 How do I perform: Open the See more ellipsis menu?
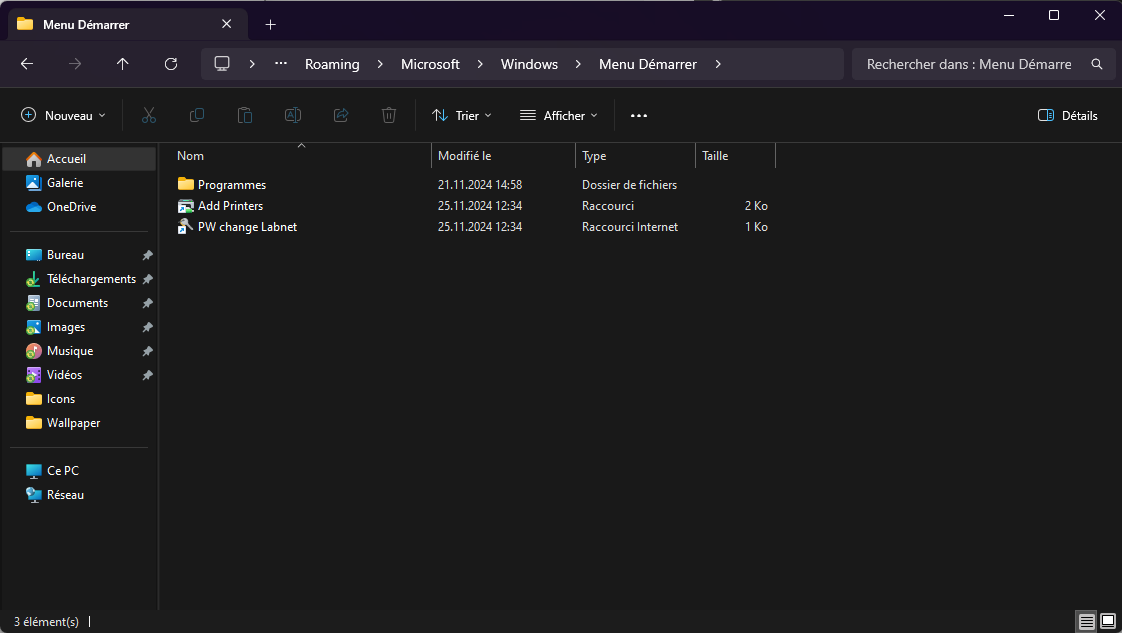pos(639,116)
